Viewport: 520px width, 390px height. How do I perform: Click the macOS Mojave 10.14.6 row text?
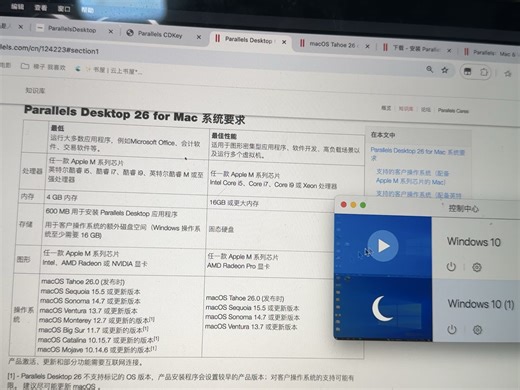pos(97,349)
